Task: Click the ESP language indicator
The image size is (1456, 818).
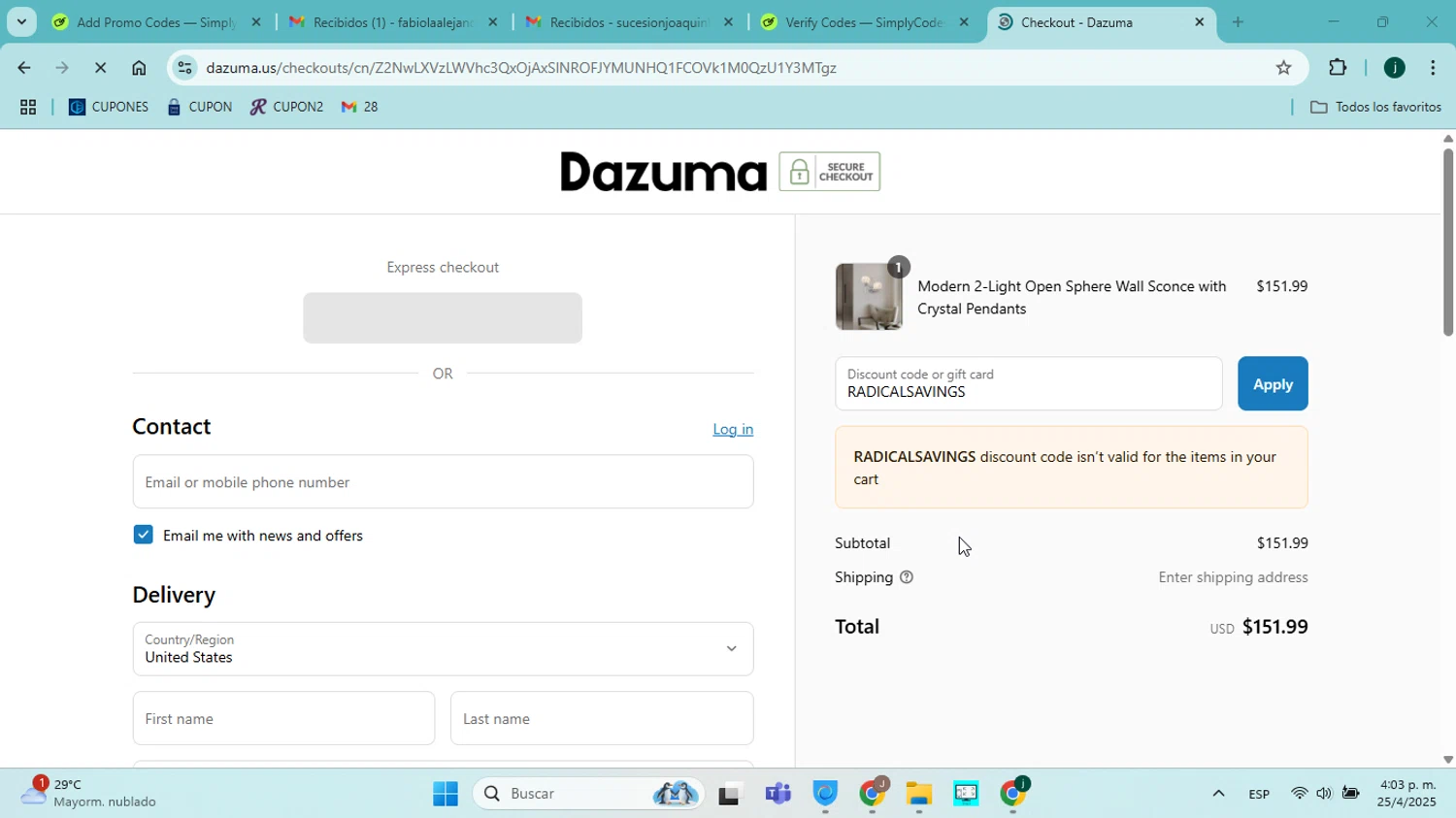Action: pyautogui.click(x=1259, y=794)
